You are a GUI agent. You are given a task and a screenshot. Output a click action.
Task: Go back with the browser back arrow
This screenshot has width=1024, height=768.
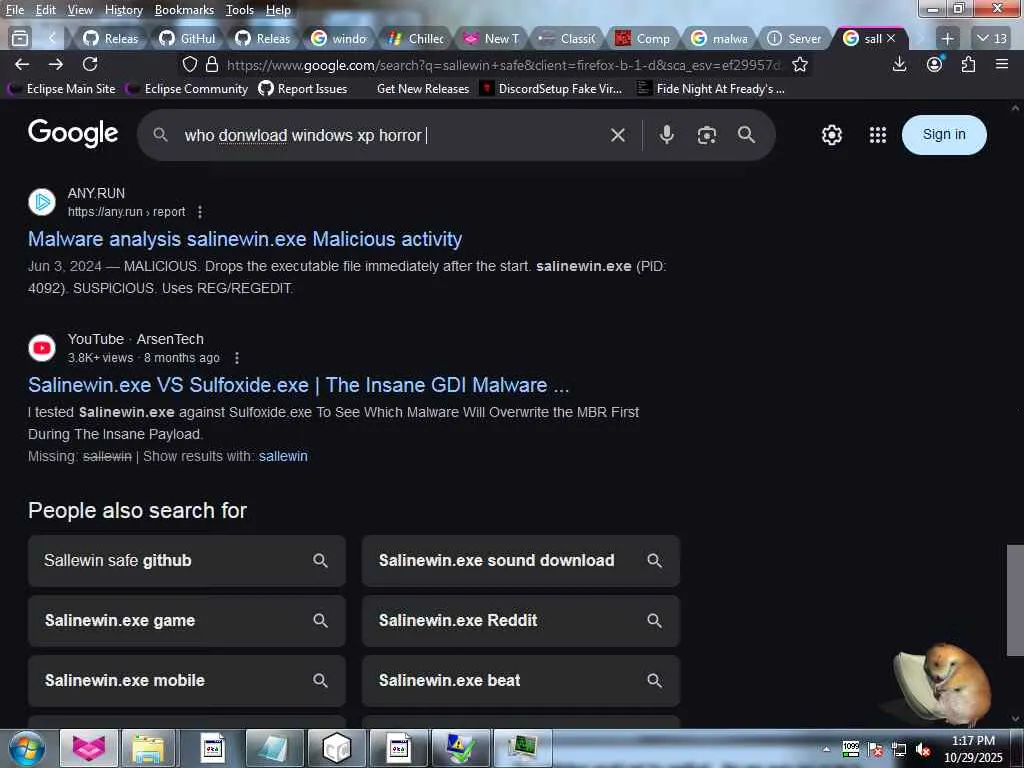22,64
